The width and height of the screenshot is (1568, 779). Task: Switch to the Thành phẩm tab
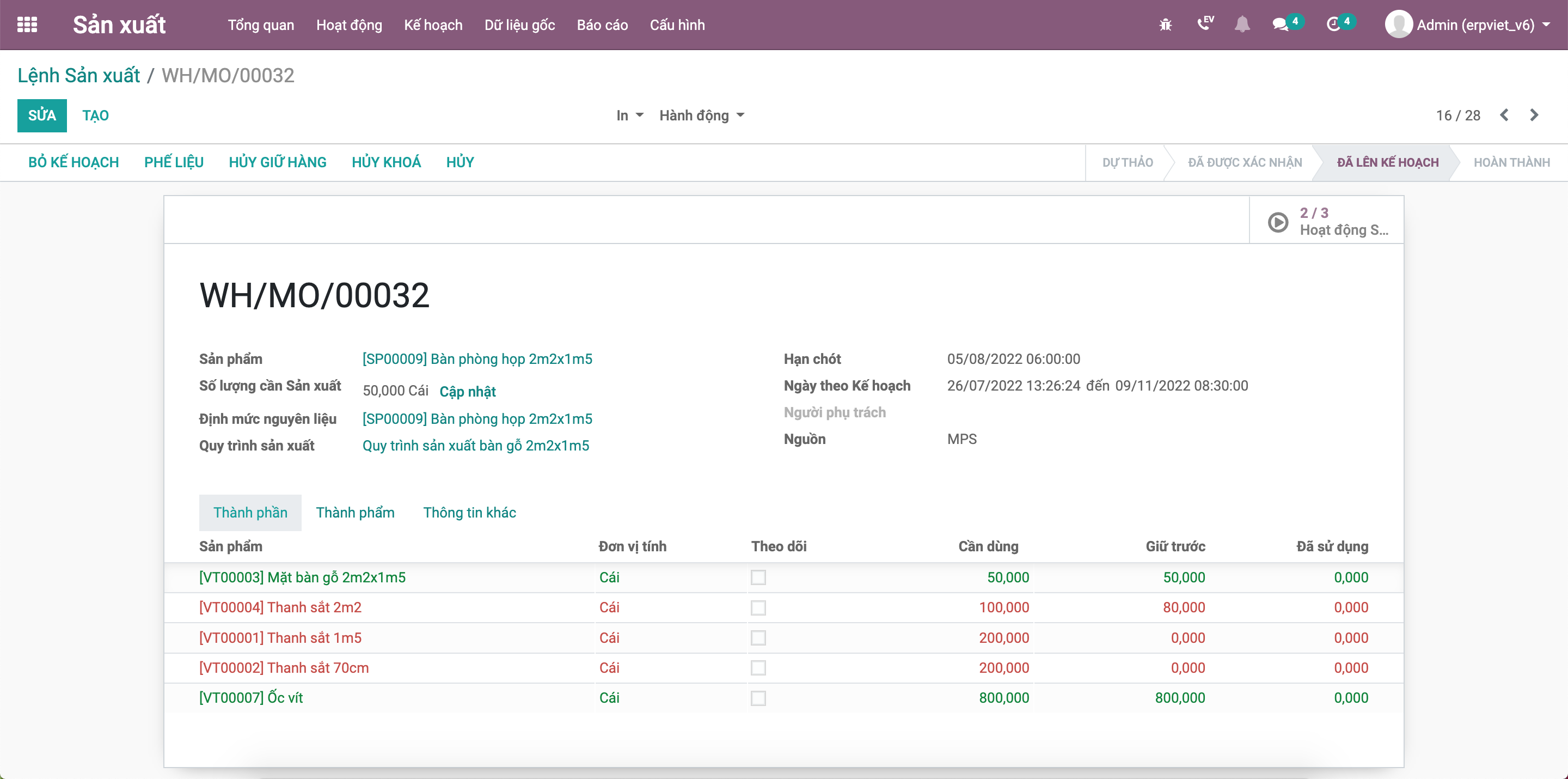[x=355, y=513]
